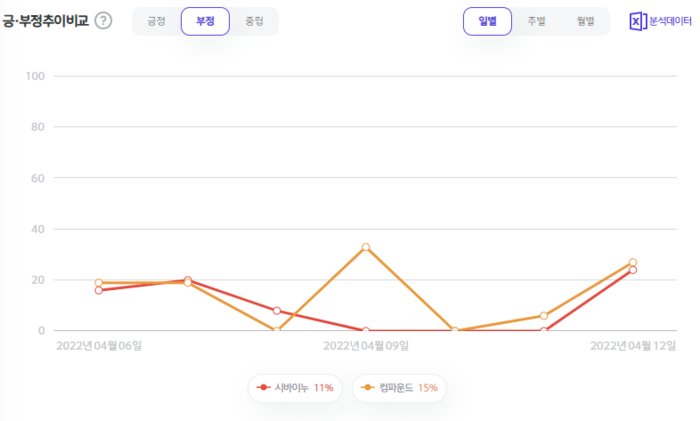Click the orange peak point on April 9
This screenshot has width=700, height=421.
(366, 247)
